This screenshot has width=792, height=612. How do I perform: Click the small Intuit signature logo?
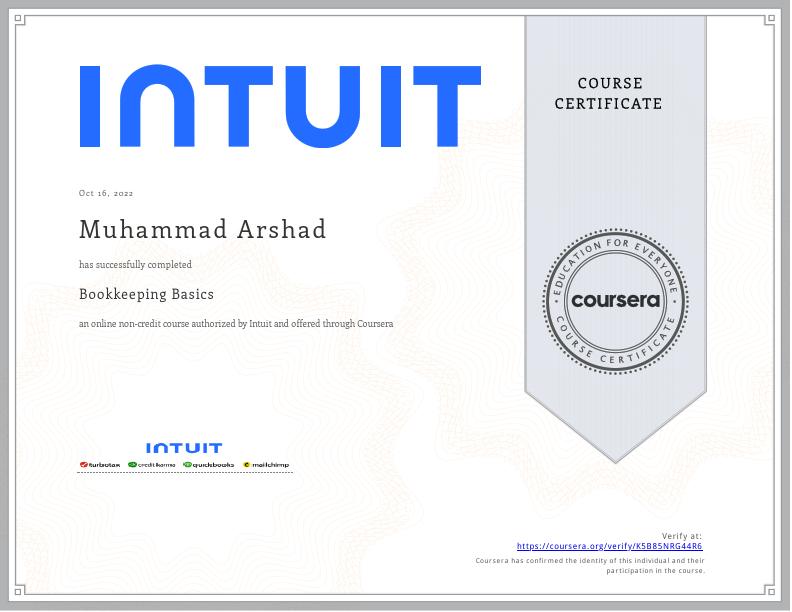tap(184, 448)
